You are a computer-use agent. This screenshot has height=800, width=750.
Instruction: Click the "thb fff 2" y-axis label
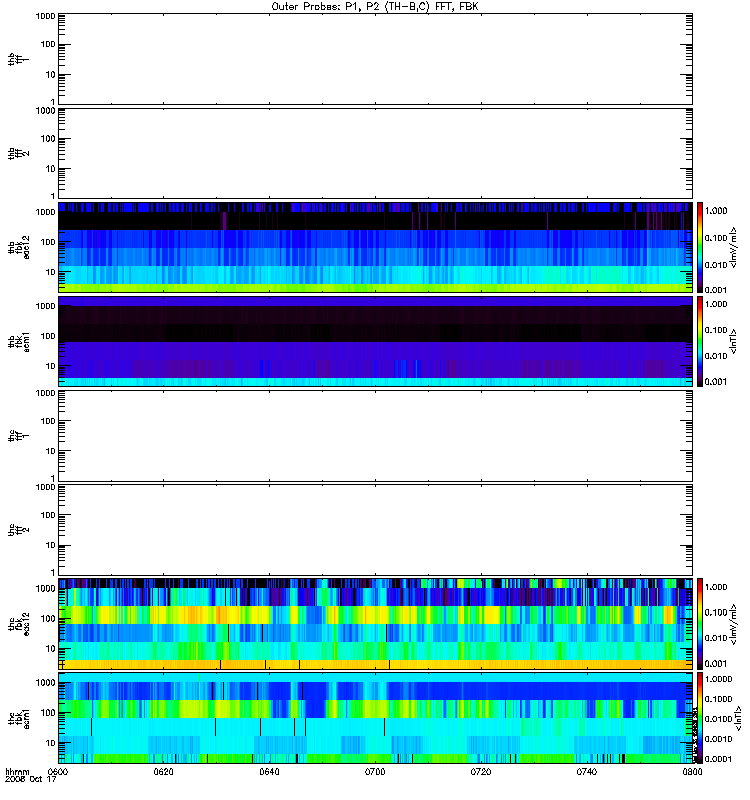[18, 154]
